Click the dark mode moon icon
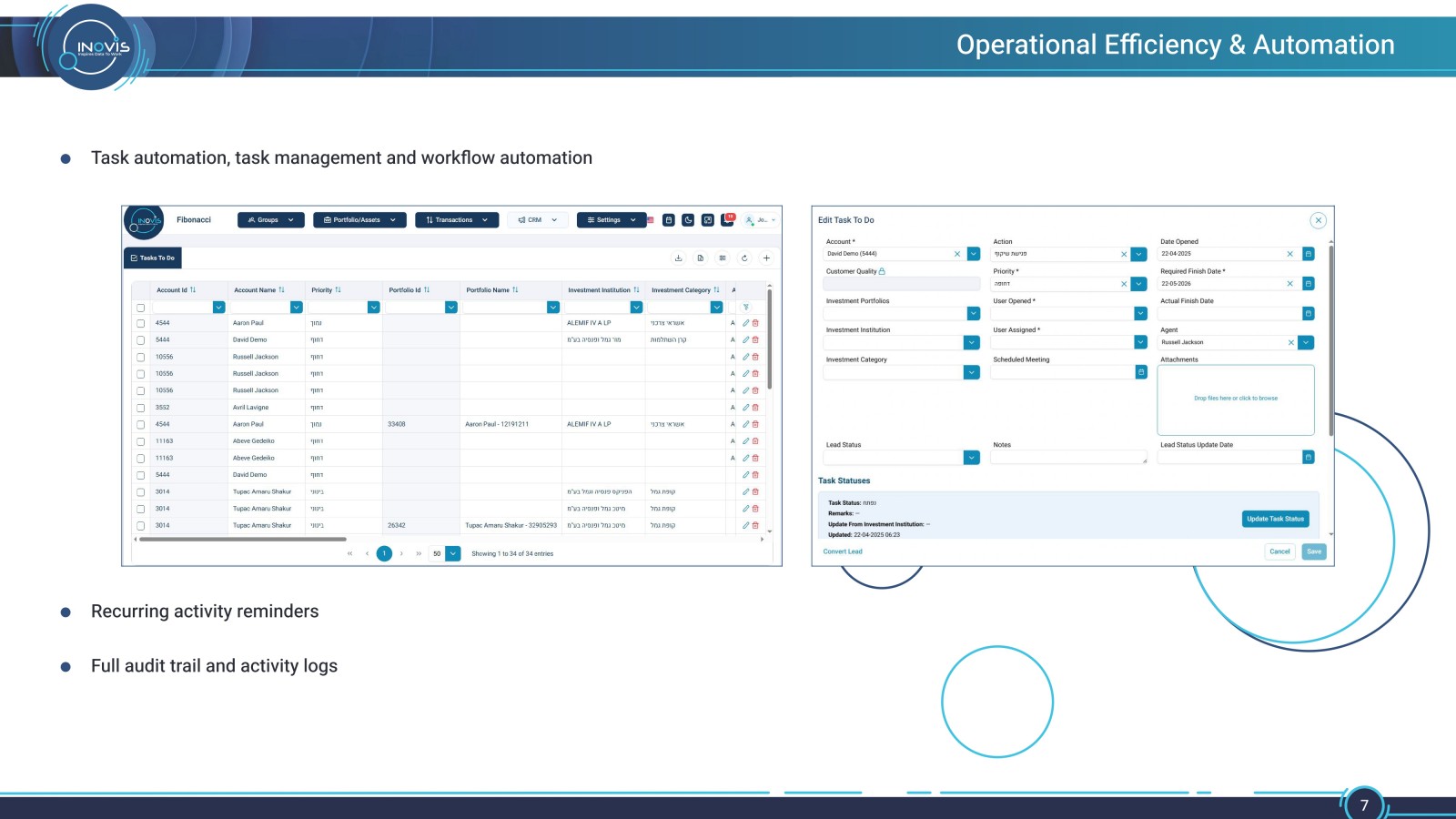The height and width of the screenshot is (819, 1456). pos(688,220)
